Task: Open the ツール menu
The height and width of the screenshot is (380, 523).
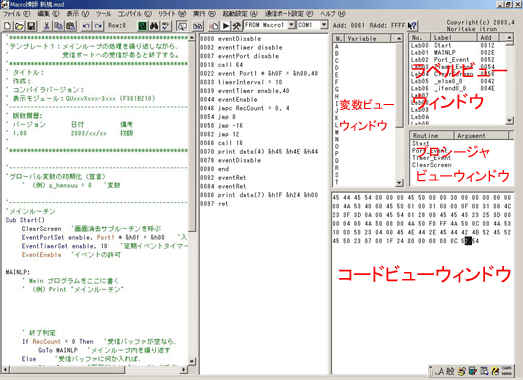Action: click(x=103, y=14)
